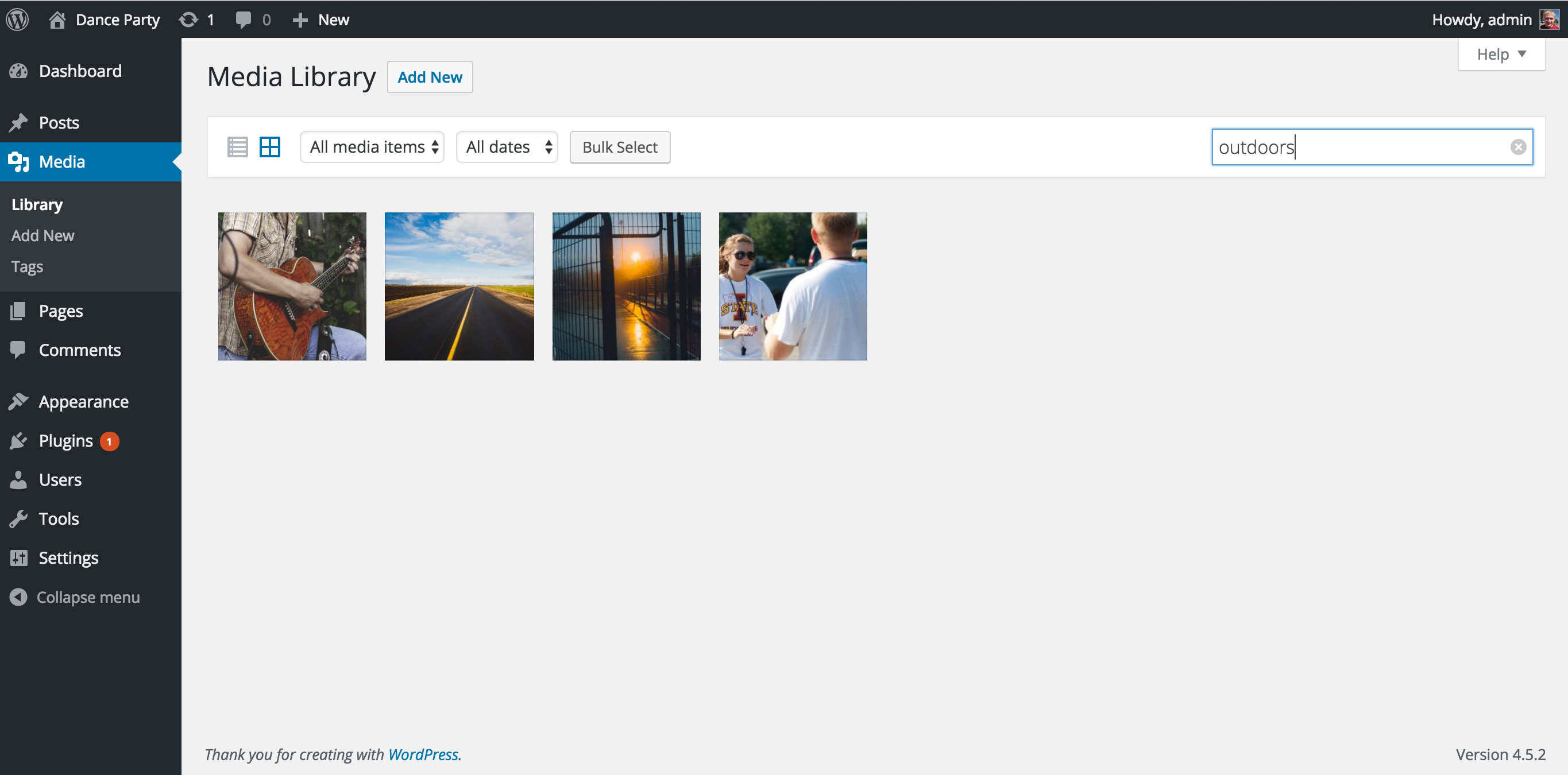Click the Media sidebar icon
The image size is (1568, 775).
click(x=19, y=161)
